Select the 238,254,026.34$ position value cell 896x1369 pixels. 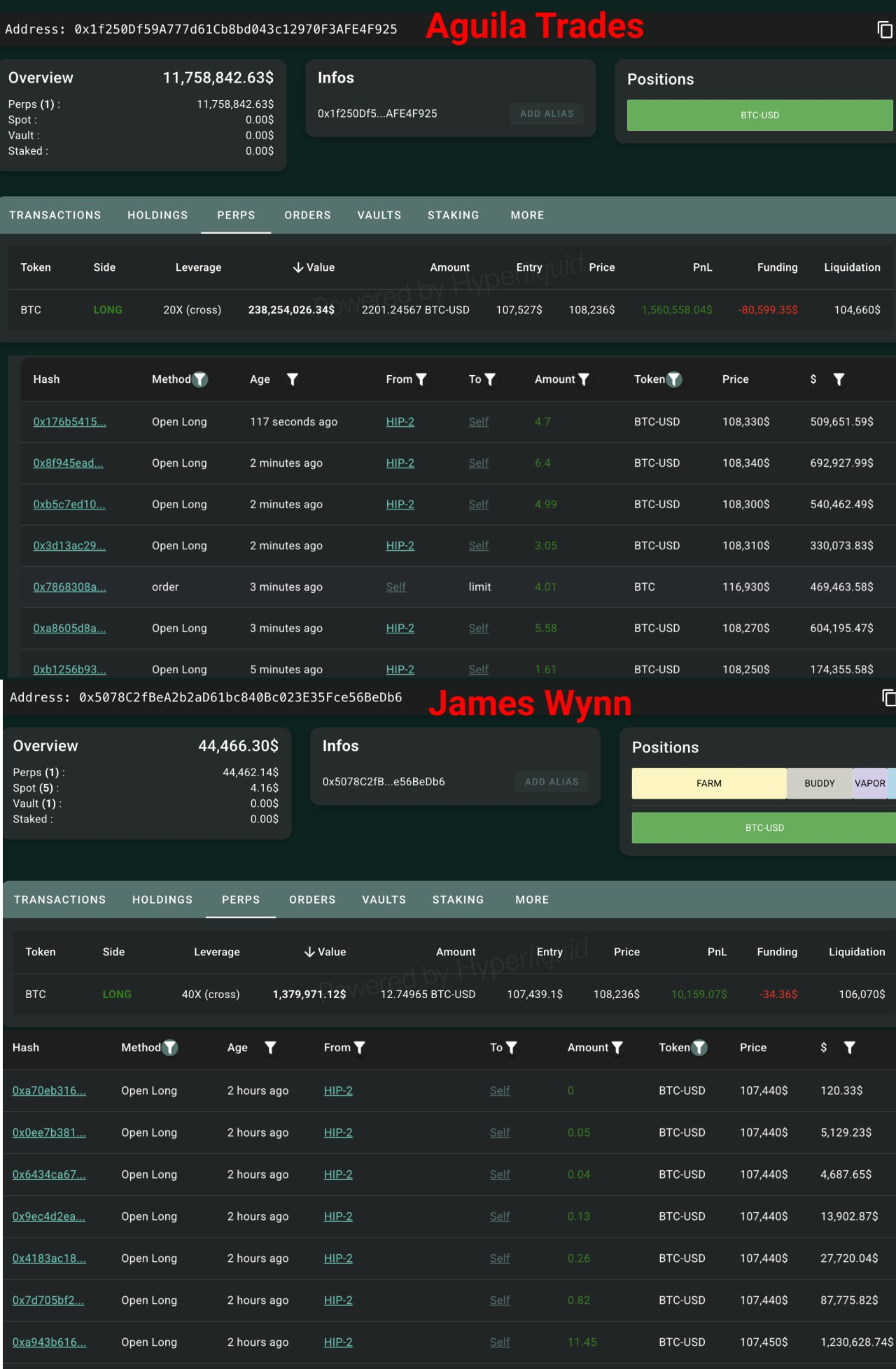pyautogui.click(x=291, y=309)
